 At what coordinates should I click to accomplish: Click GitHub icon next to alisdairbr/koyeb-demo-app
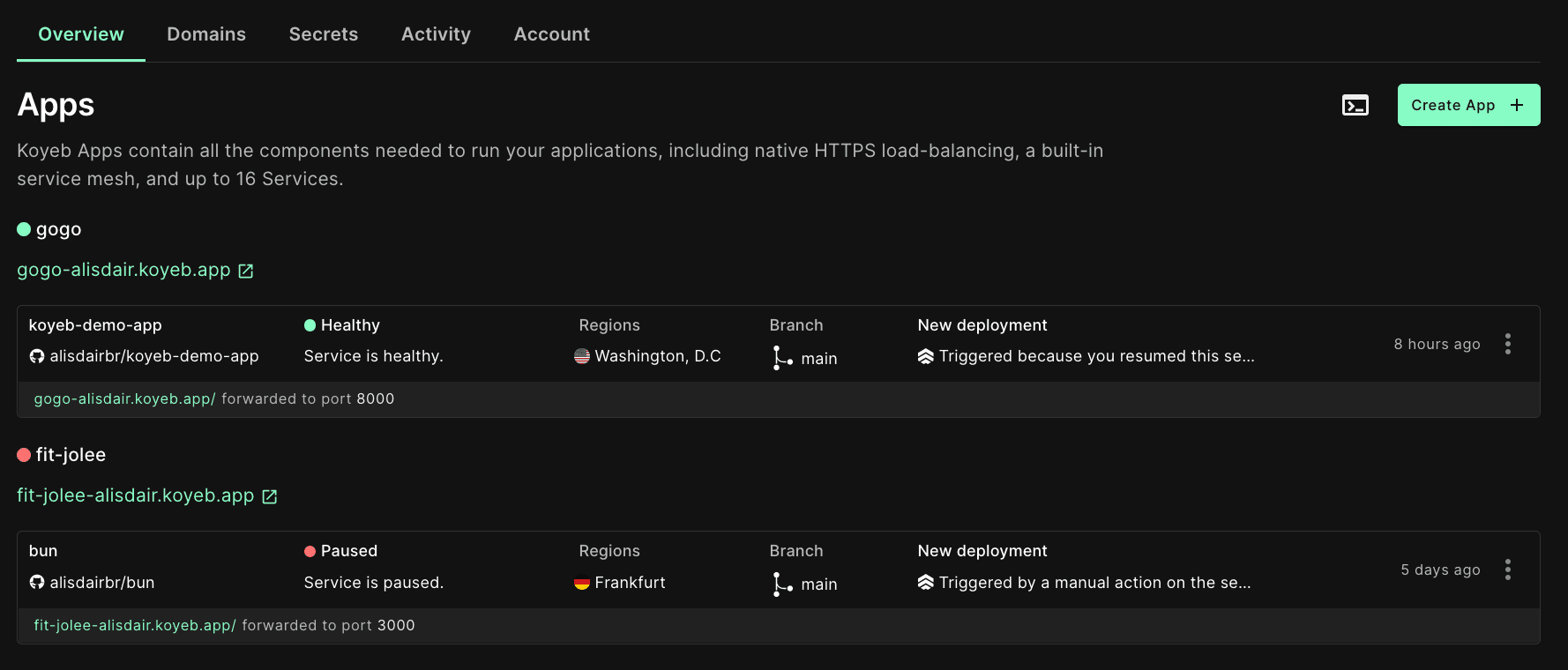tap(37, 356)
